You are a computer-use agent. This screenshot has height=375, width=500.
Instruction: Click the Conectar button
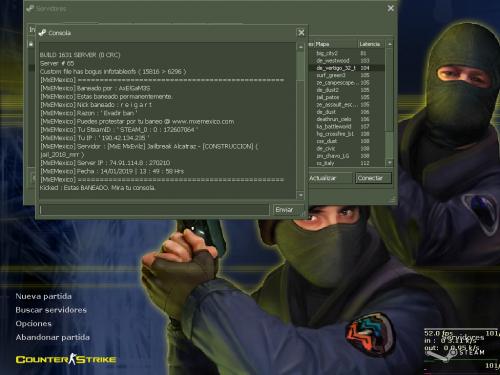[373, 178]
